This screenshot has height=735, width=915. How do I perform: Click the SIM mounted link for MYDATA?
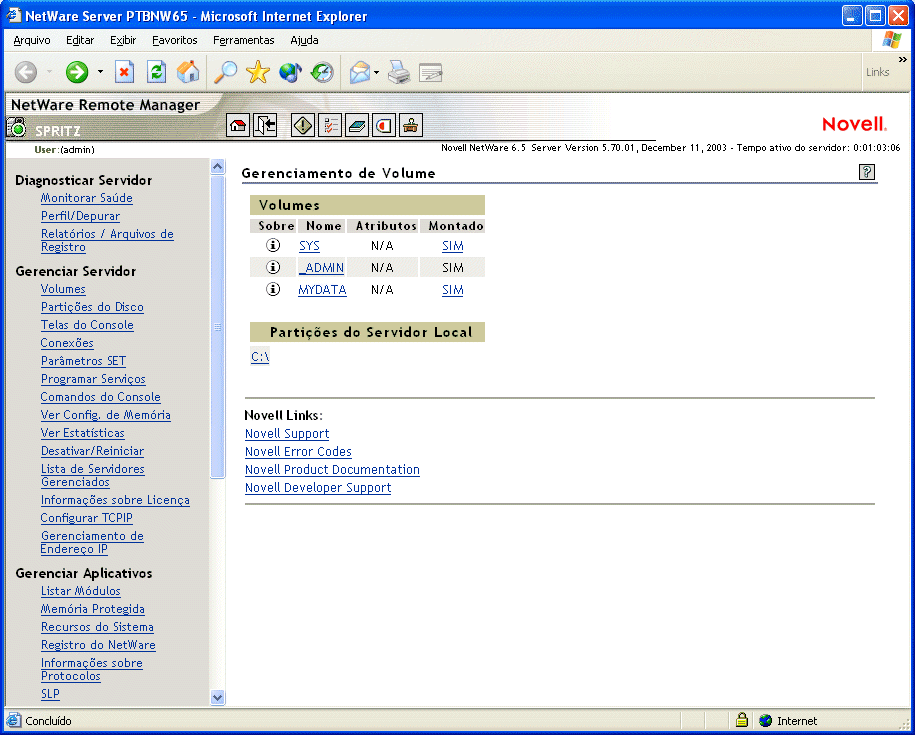click(452, 290)
